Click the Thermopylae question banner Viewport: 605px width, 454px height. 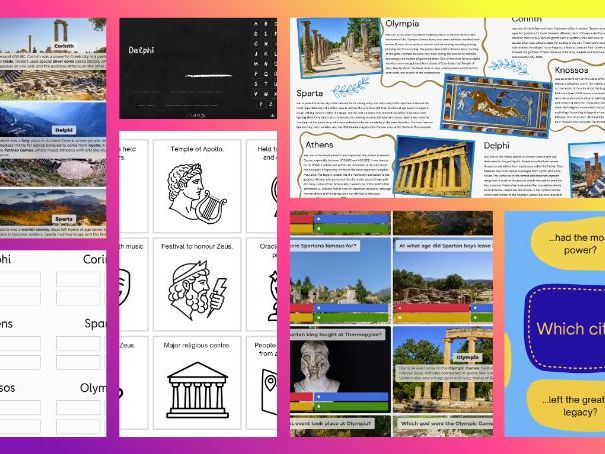(x=338, y=334)
